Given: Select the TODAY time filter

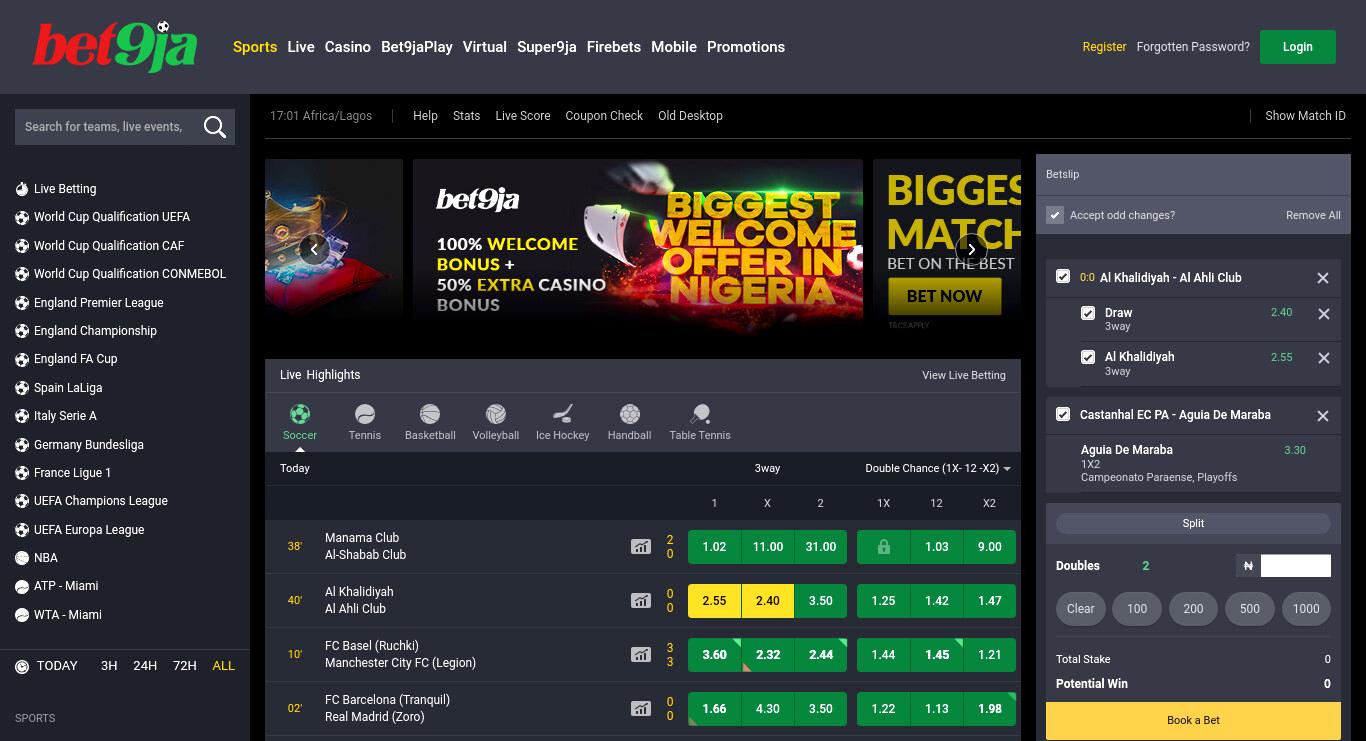Looking at the screenshot, I should 57,666.
